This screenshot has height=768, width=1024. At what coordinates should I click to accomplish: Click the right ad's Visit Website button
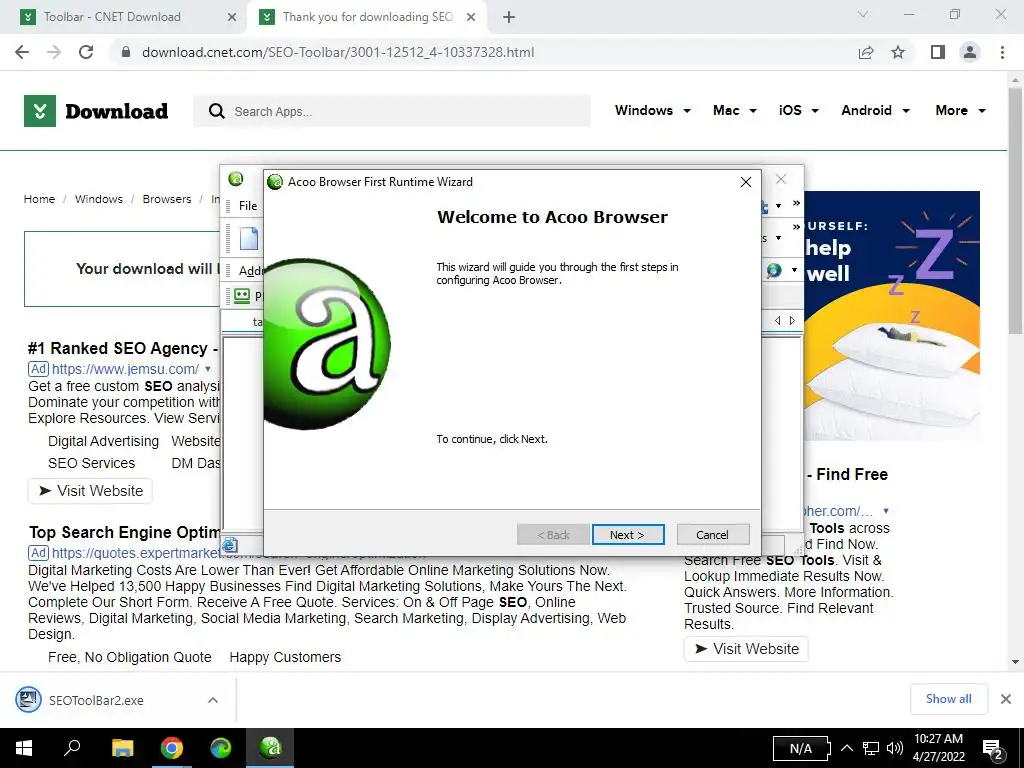(x=746, y=649)
